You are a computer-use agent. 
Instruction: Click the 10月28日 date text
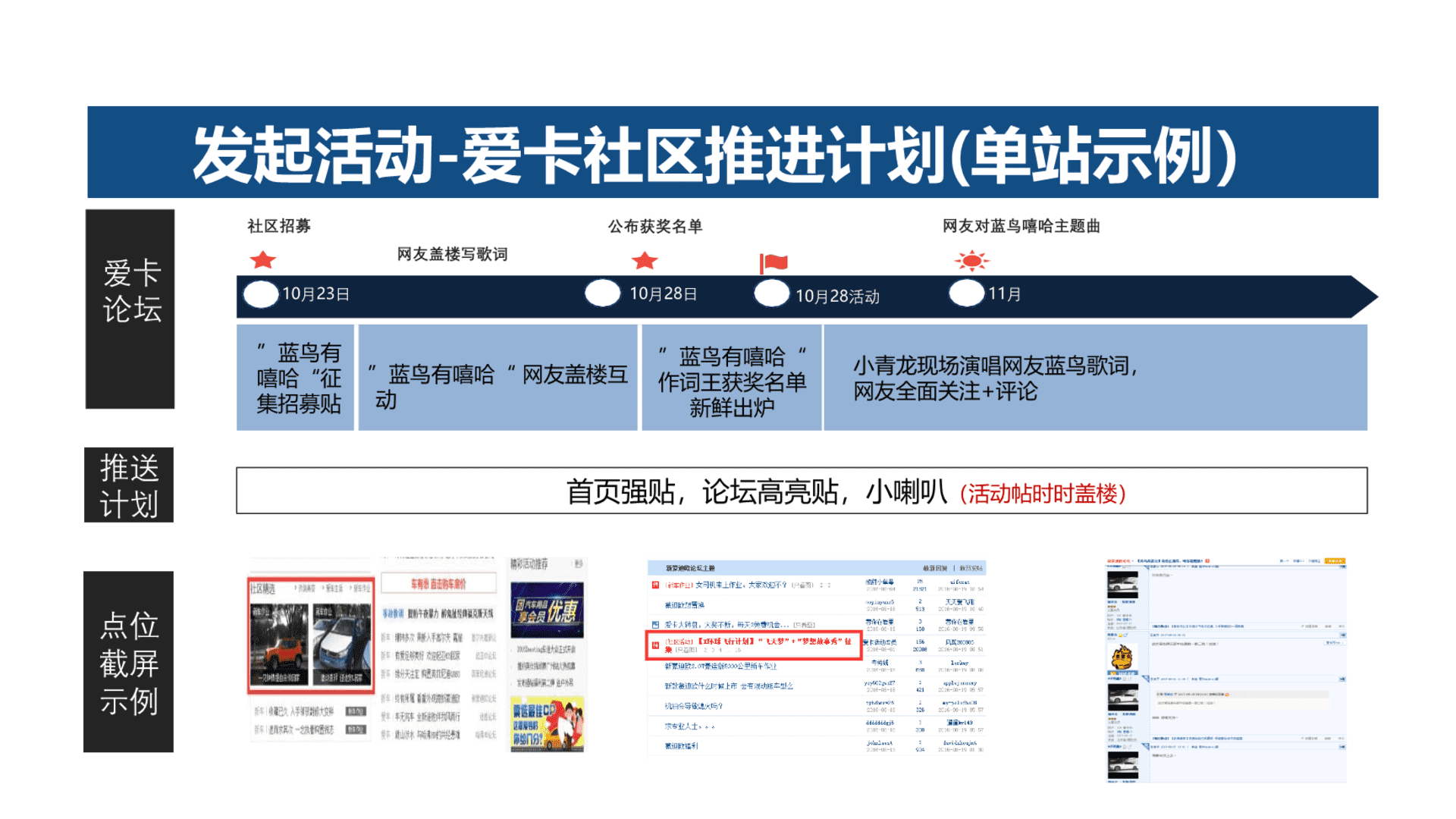(664, 293)
